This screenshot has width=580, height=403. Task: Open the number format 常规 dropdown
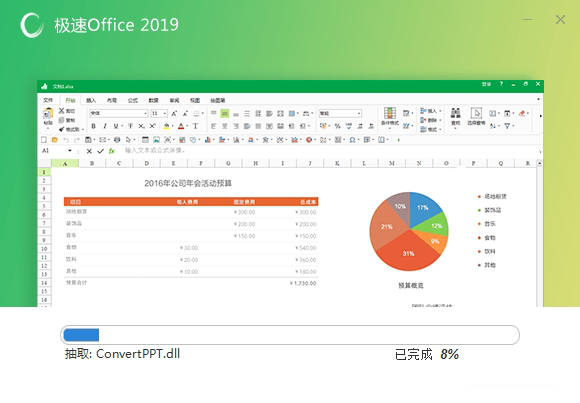point(359,114)
